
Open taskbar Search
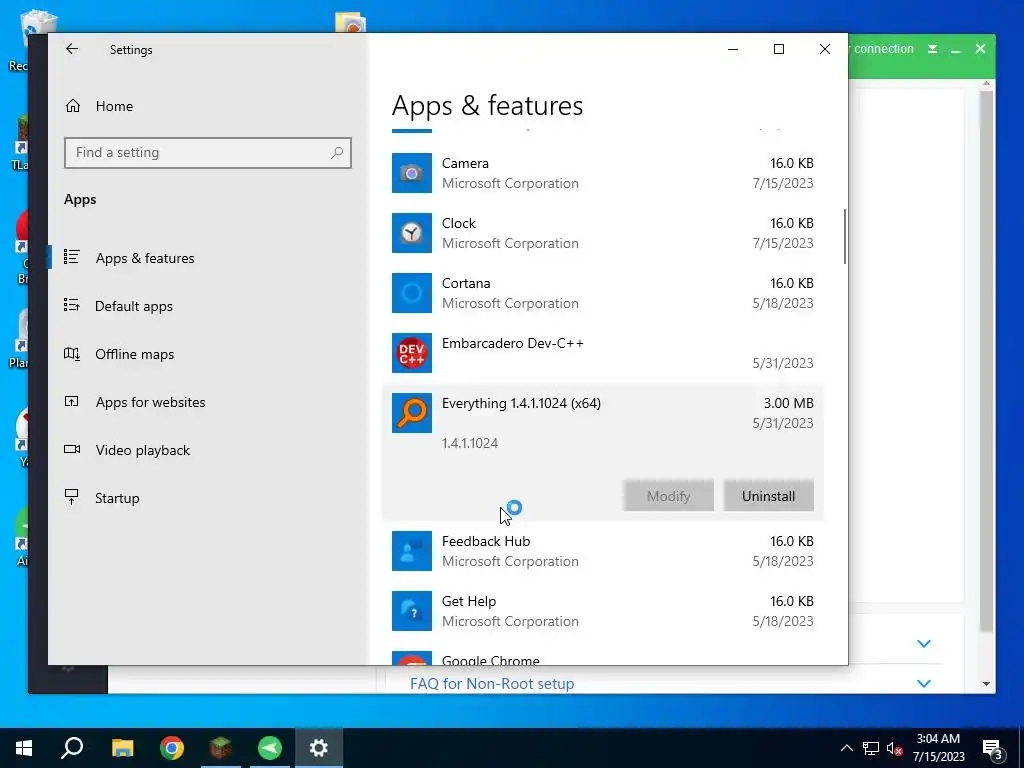[x=72, y=748]
